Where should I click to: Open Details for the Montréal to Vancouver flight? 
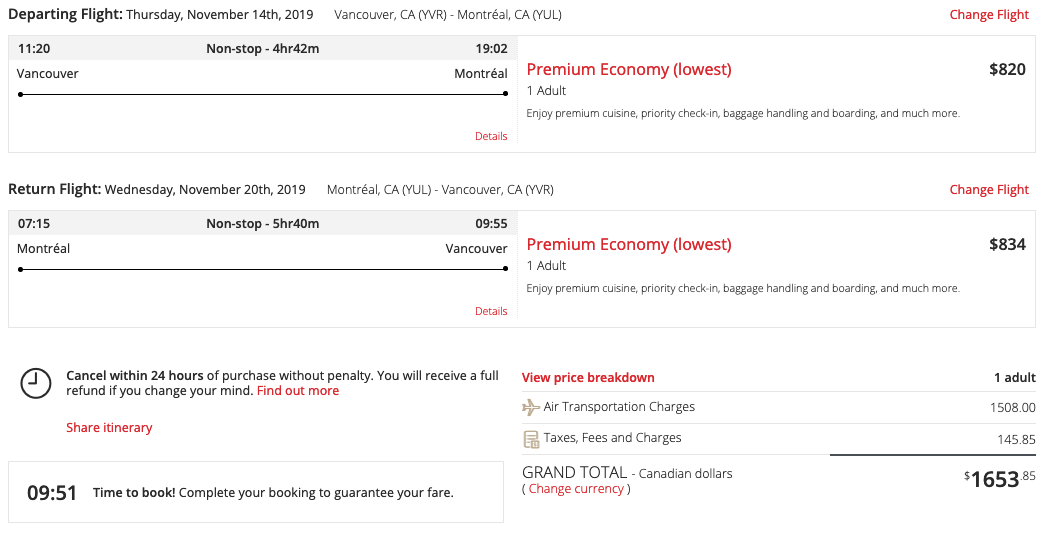[491, 311]
